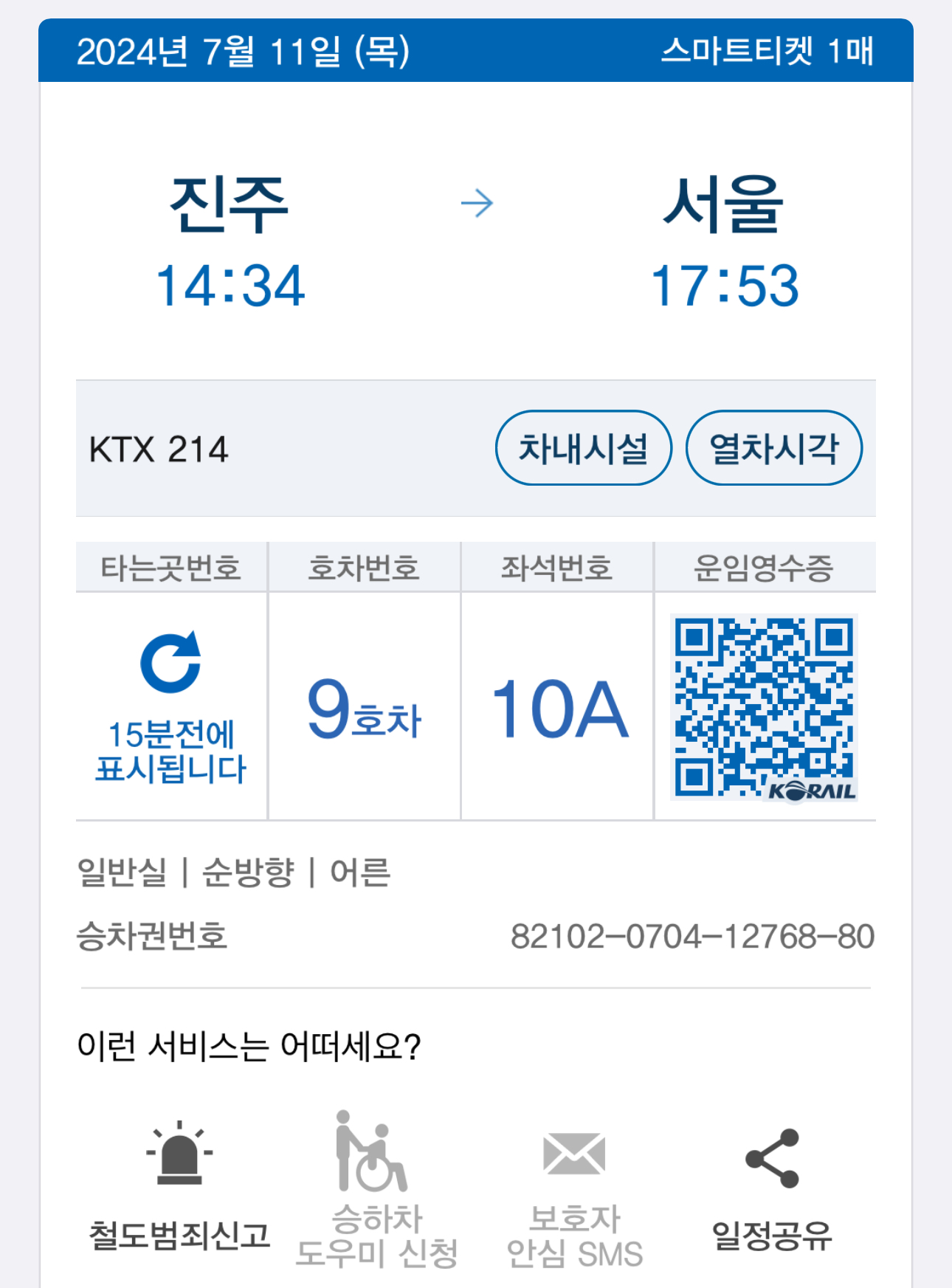Tap the seat number 10A
952x1288 pixels.
point(560,709)
